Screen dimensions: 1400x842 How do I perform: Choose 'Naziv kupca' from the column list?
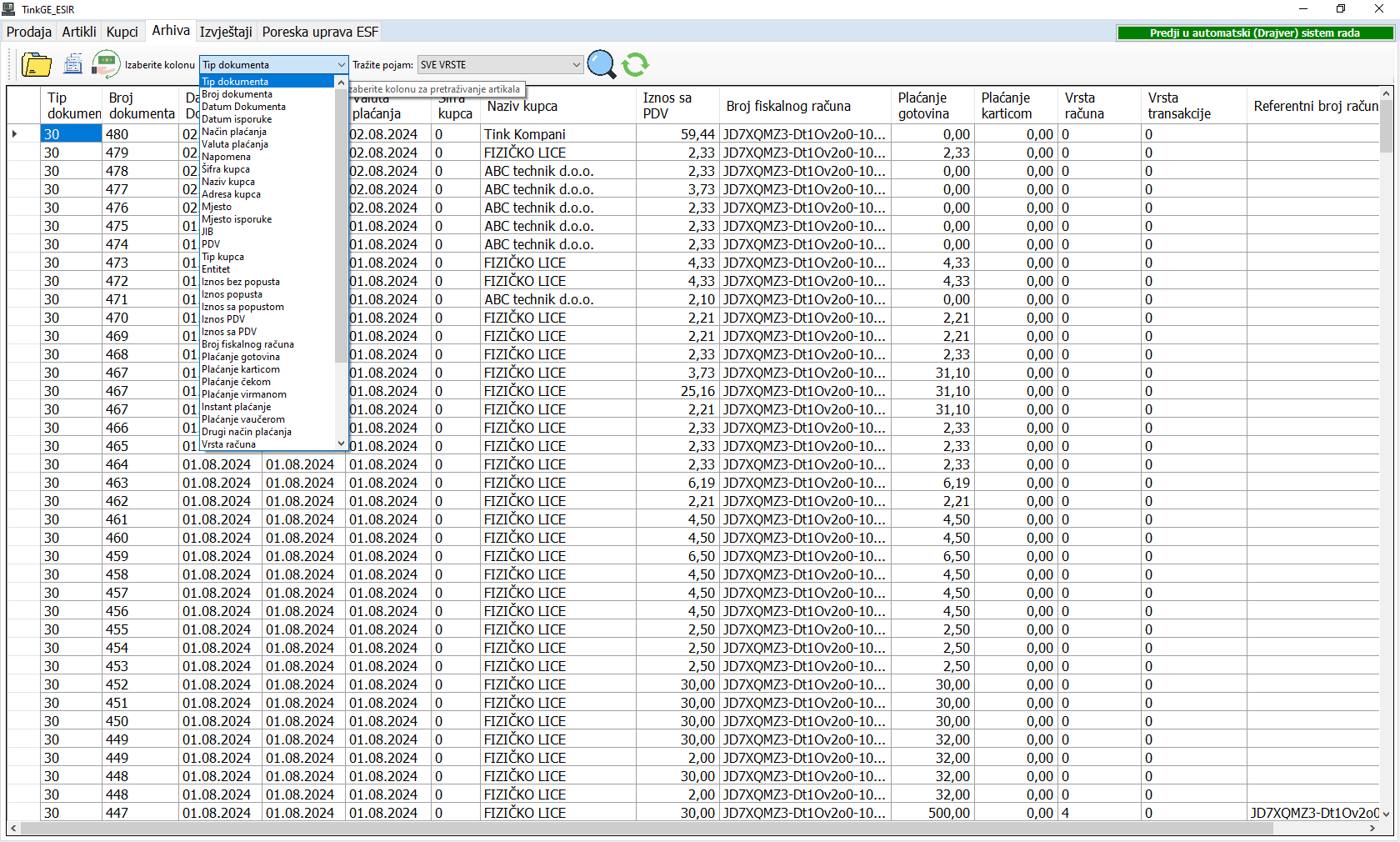228,182
